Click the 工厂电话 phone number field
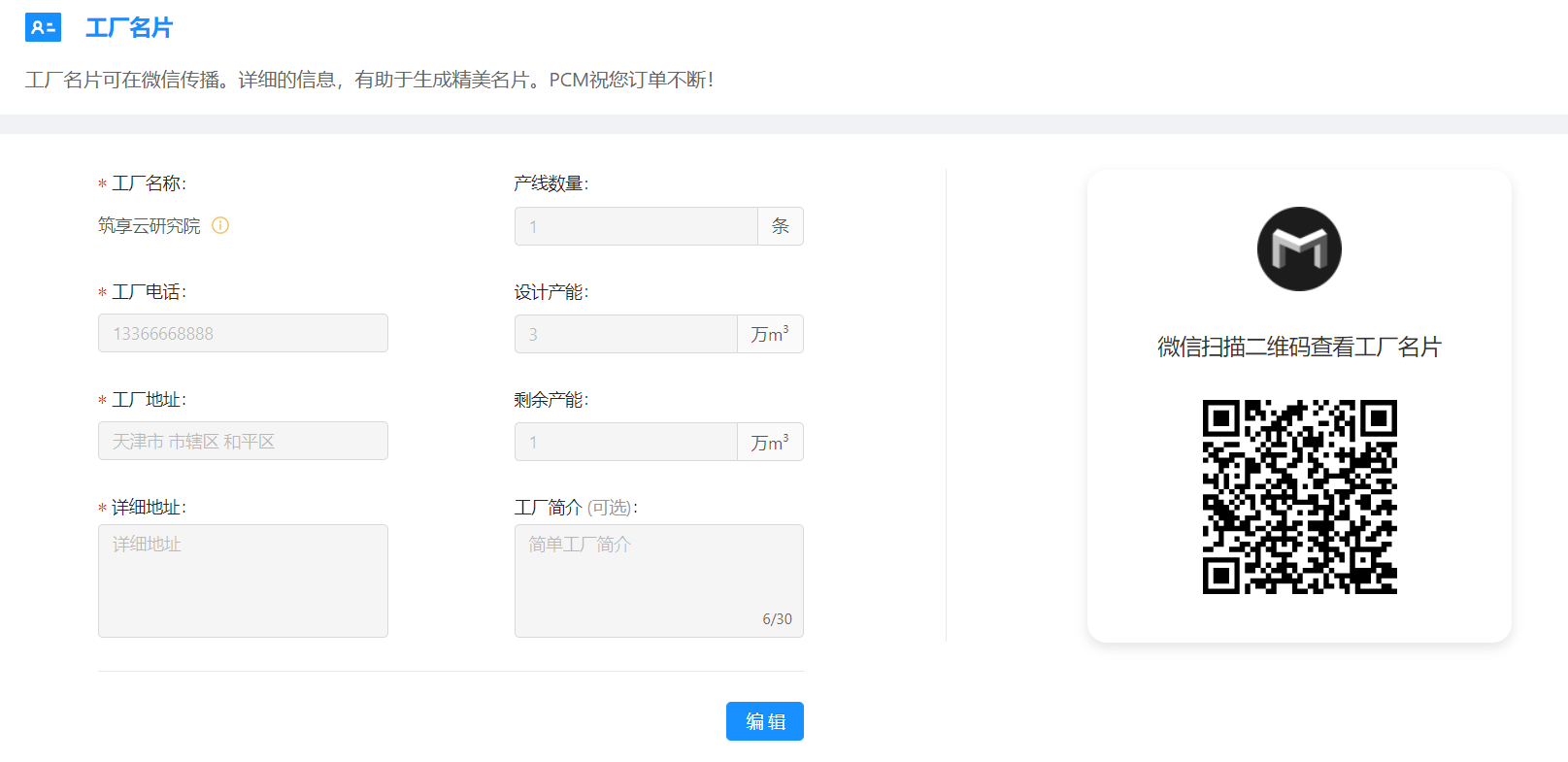Screen dimensions: 1568x762 (243, 333)
